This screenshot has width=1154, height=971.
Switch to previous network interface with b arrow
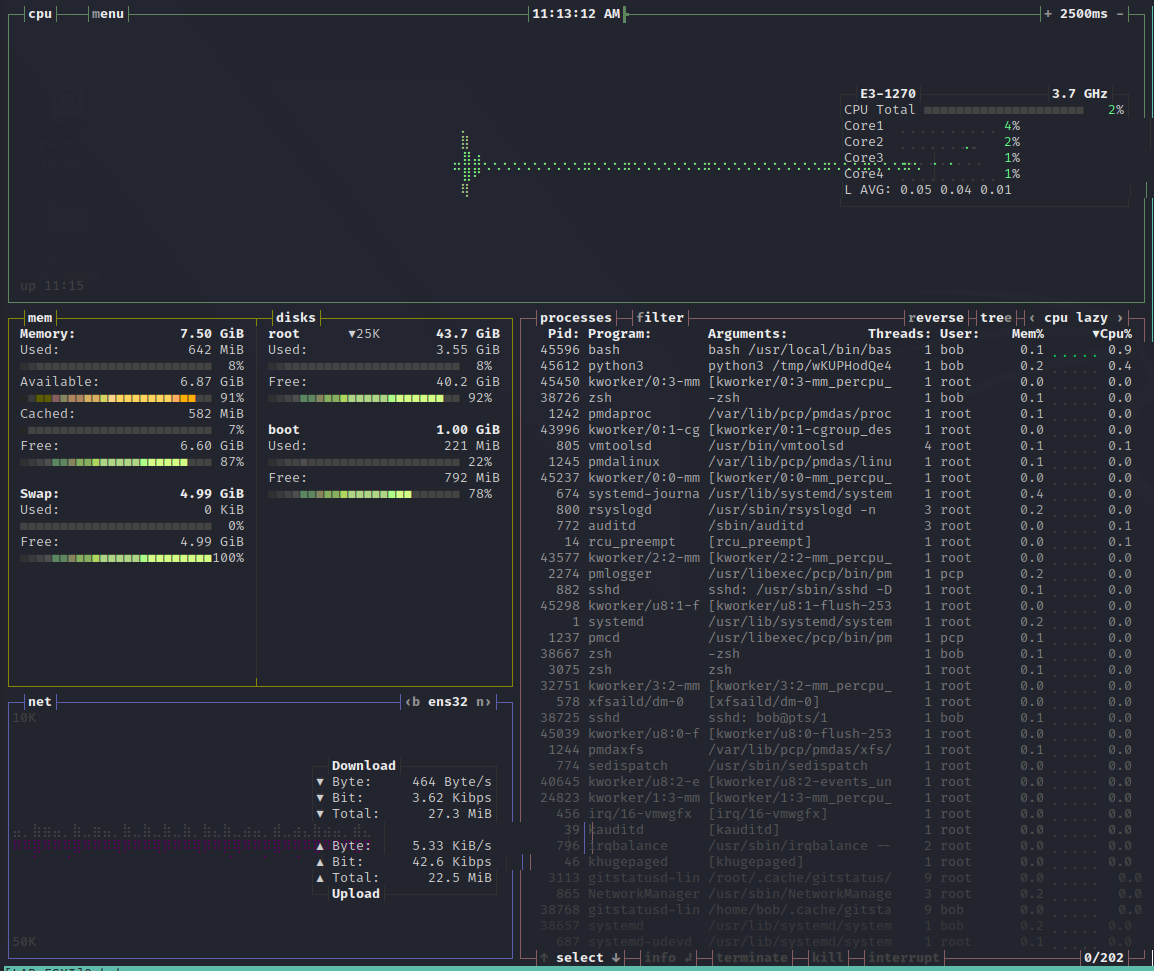pos(413,702)
